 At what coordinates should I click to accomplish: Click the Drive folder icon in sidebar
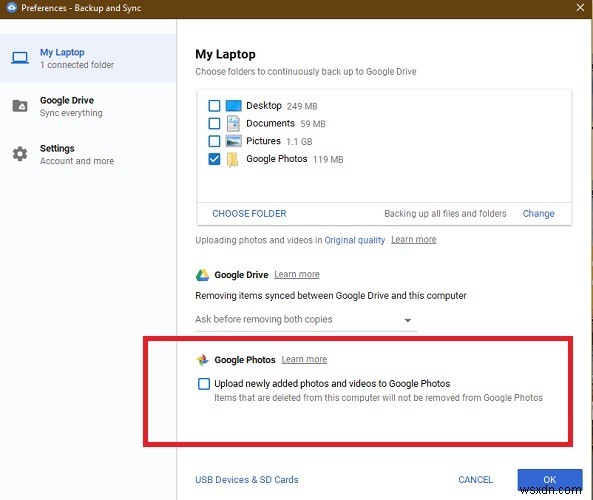(x=20, y=106)
